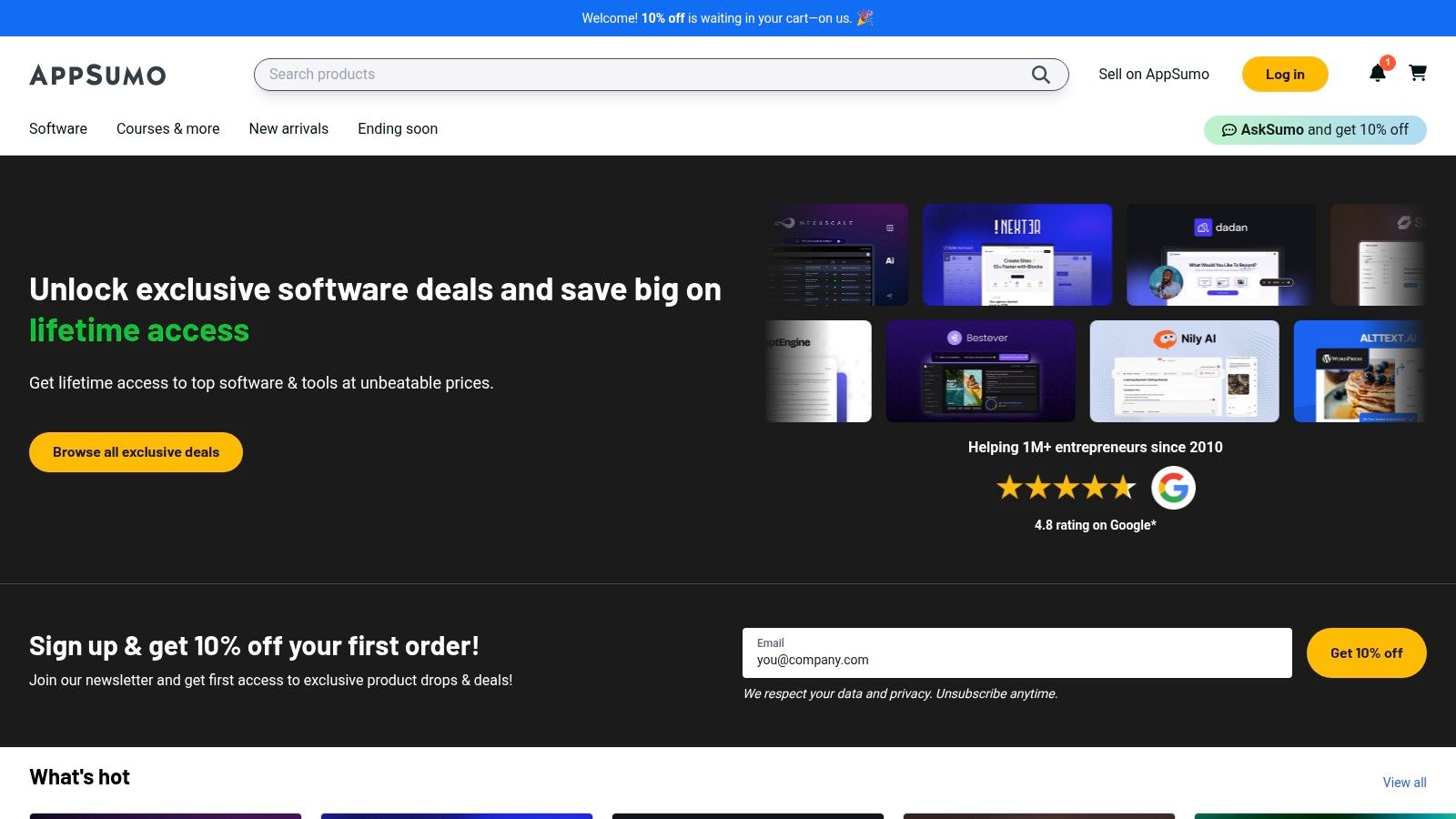The height and width of the screenshot is (819, 1456).
Task: Go to Ending soon deals
Action: (x=398, y=128)
